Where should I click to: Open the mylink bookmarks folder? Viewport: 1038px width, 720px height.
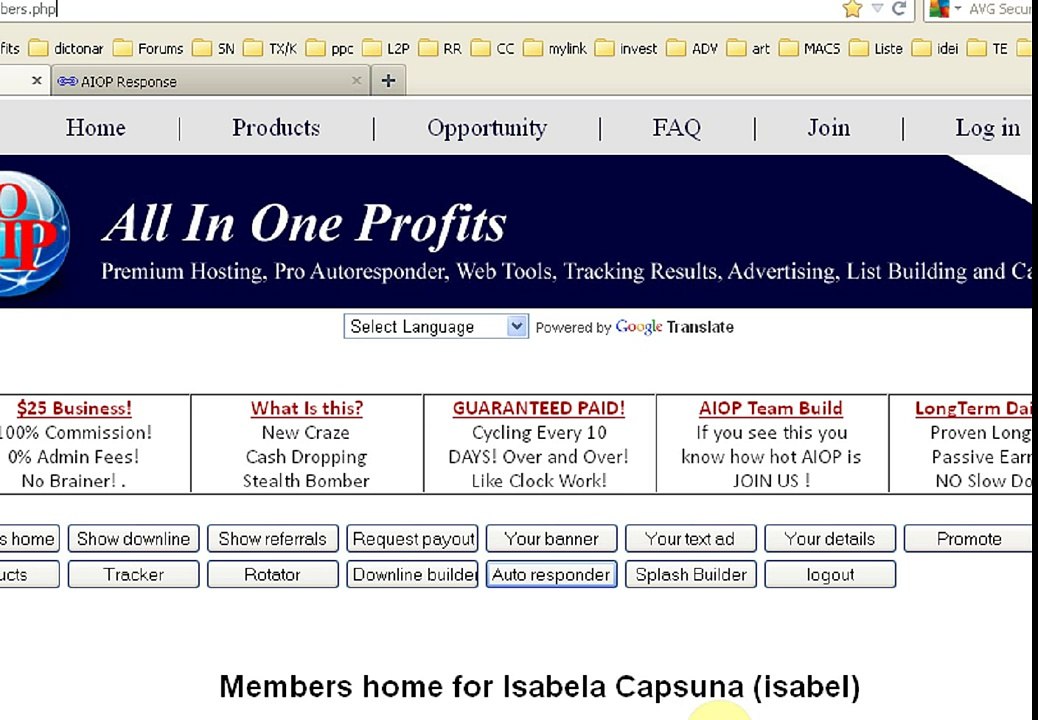[555, 48]
